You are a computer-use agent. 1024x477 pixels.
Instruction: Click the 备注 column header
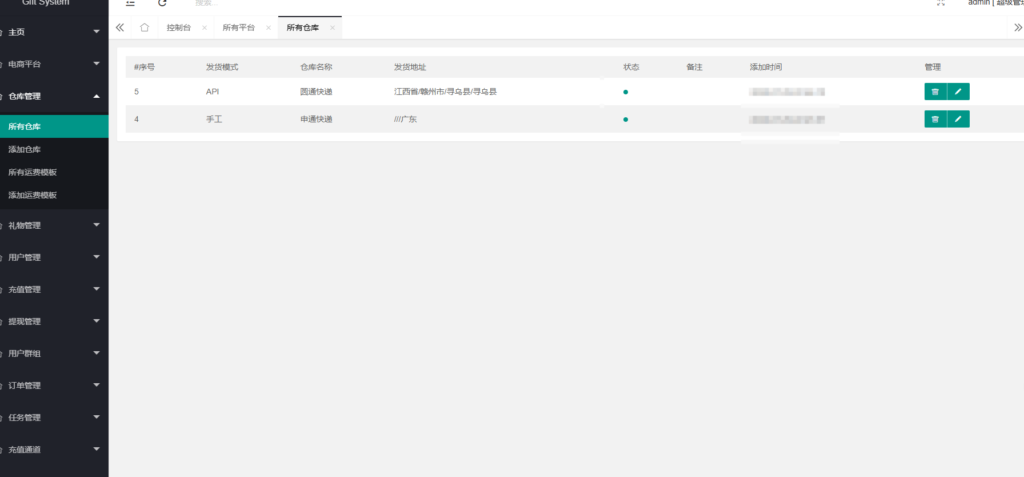pyautogui.click(x=694, y=67)
